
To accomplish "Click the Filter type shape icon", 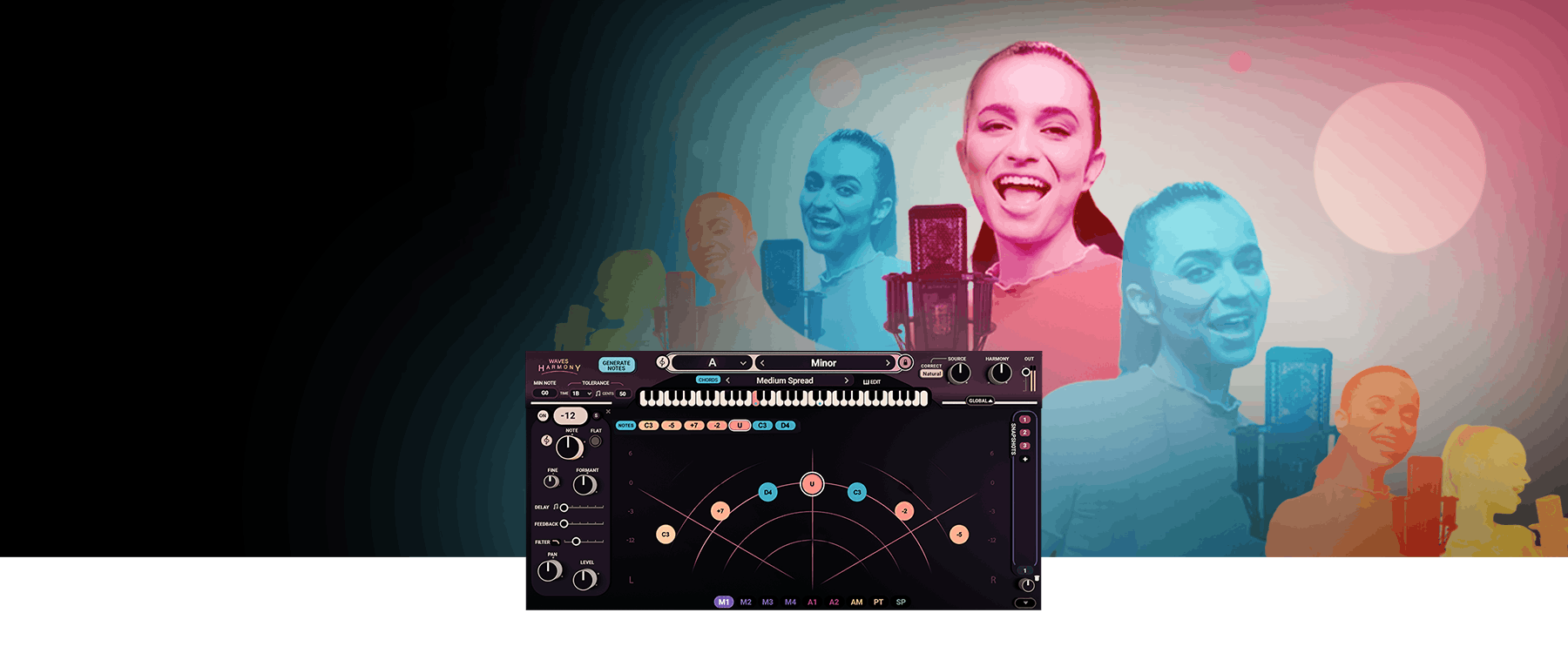I will pyautogui.click(x=556, y=542).
